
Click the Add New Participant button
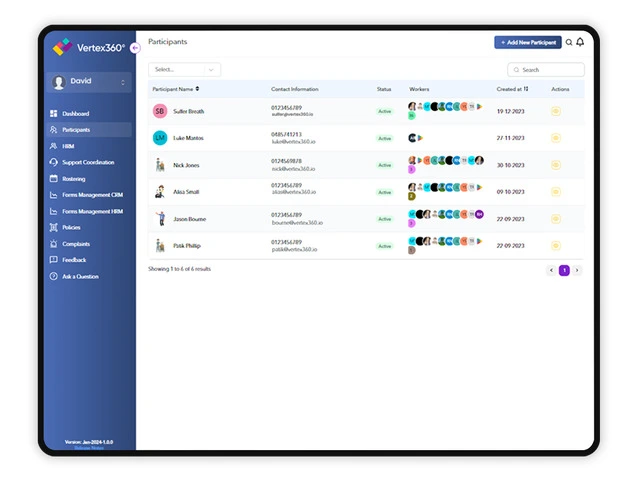[527, 42]
